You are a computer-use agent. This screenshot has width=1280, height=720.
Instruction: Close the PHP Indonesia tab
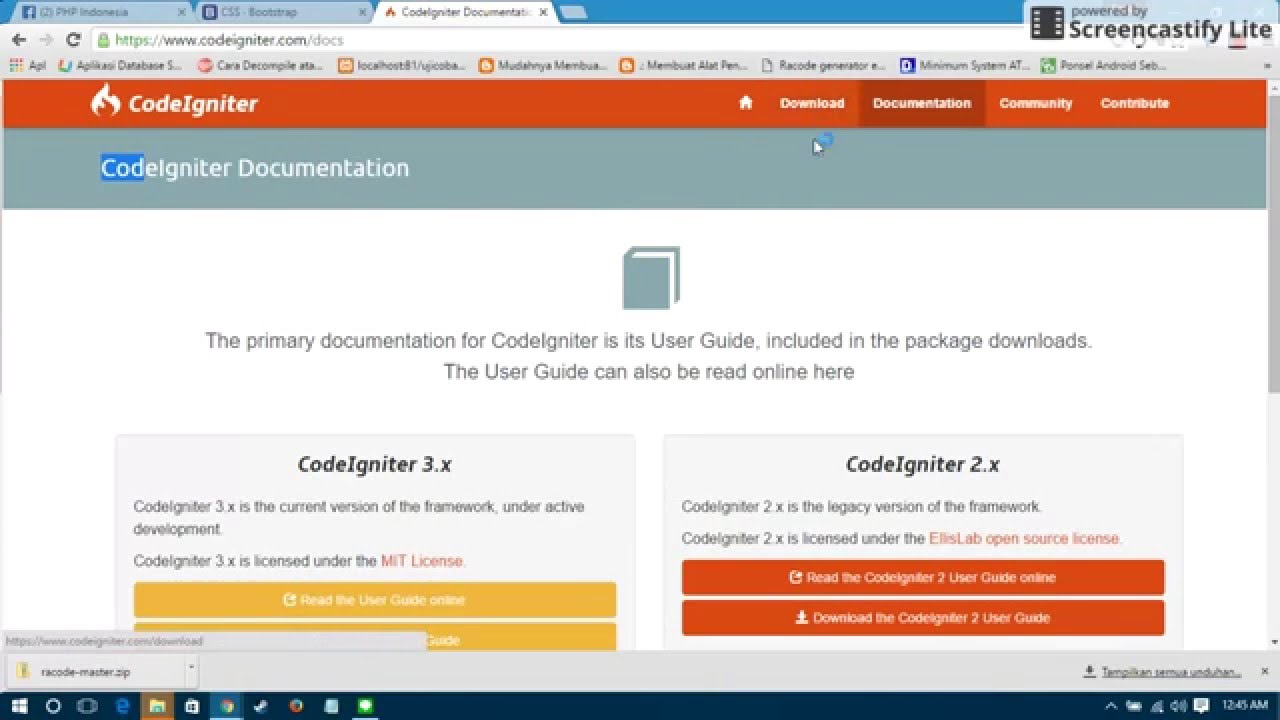tap(181, 13)
